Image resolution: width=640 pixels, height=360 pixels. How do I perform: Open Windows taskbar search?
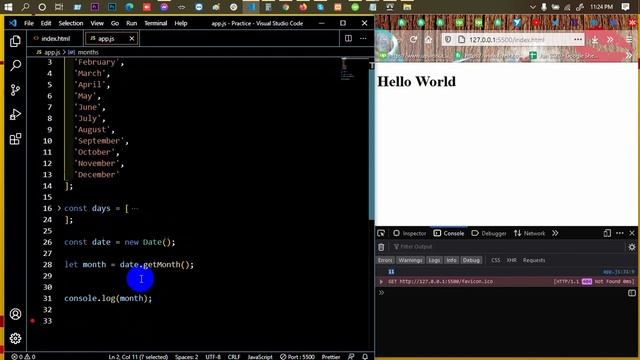coord(25,7)
